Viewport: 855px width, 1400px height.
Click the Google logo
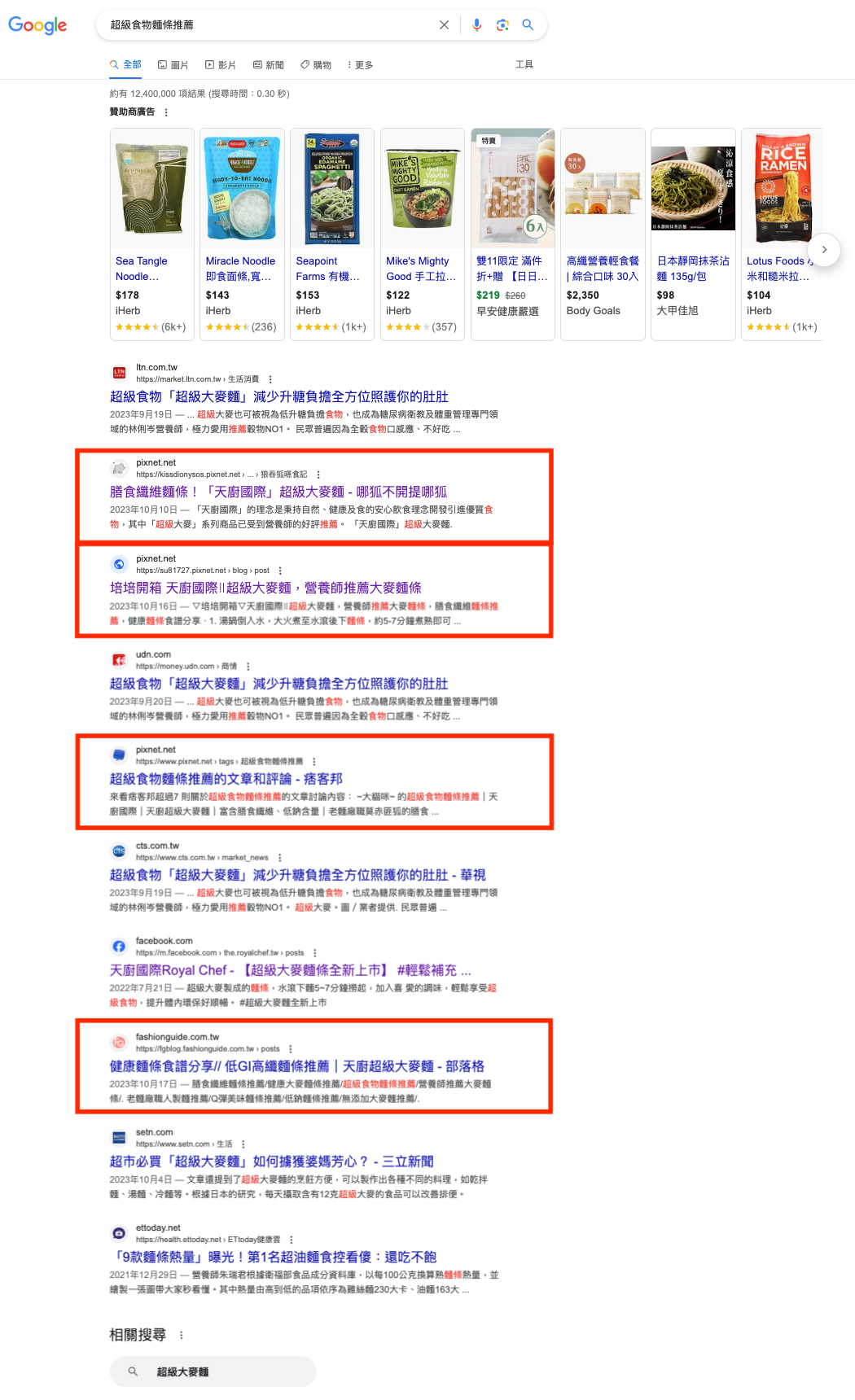pyautogui.click(x=37, y=25)
